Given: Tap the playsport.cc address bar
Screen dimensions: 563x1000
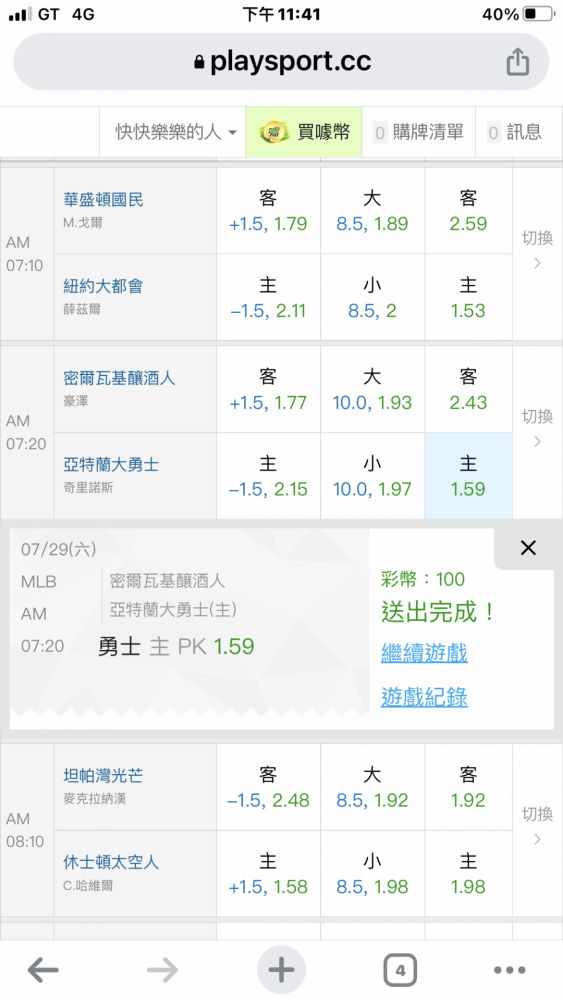Looking at the screenshot, I should coord(281,62).
